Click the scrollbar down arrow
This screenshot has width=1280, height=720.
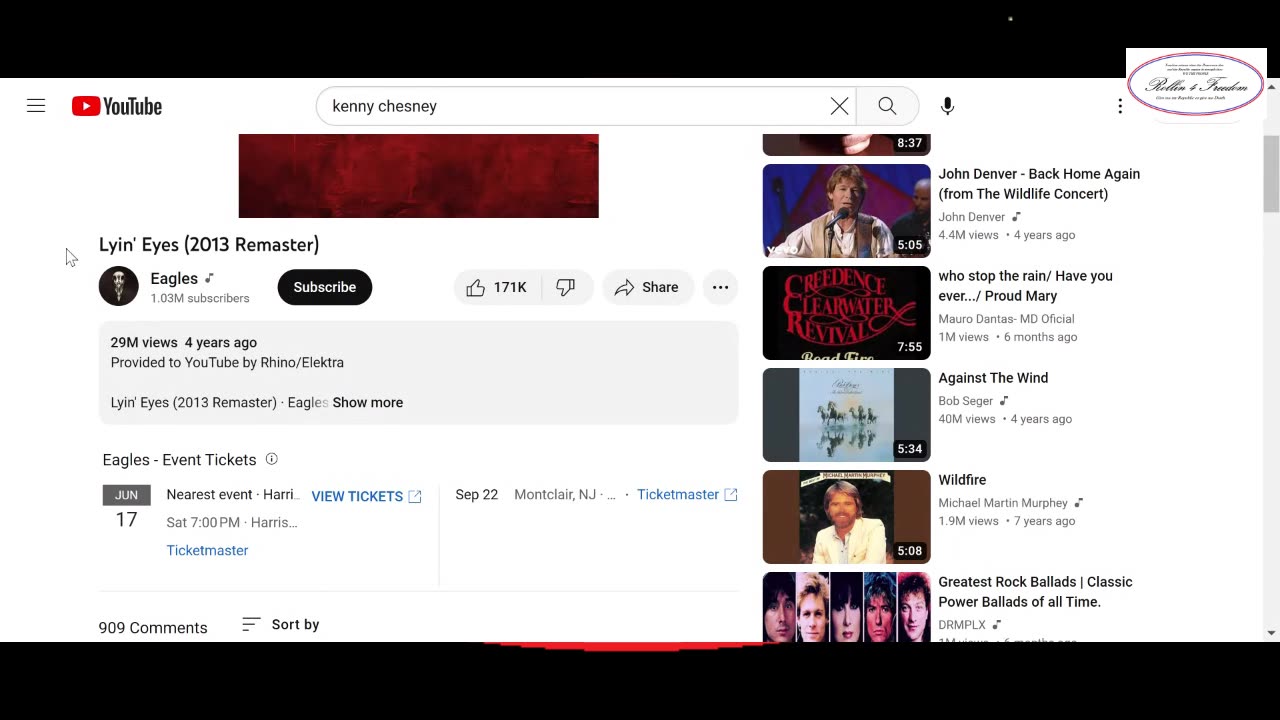click(x=1271, y=633)
